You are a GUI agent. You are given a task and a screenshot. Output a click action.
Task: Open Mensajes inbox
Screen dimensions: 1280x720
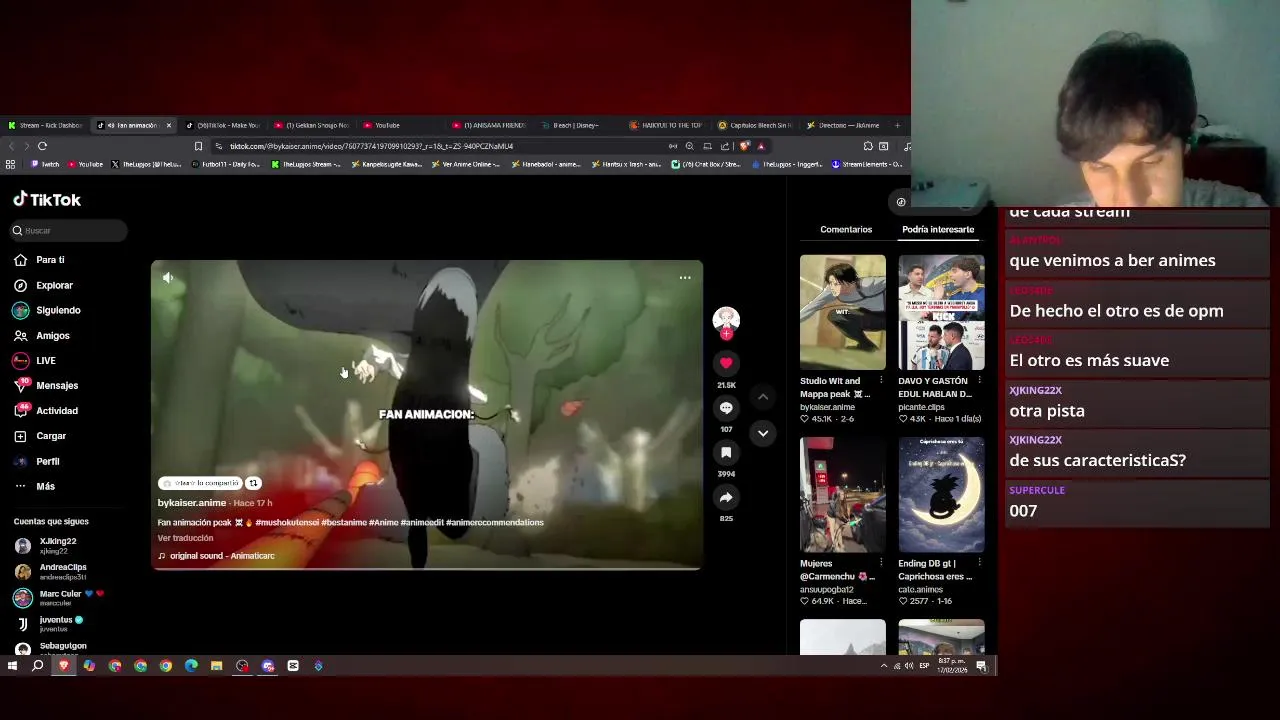(46, 385)
